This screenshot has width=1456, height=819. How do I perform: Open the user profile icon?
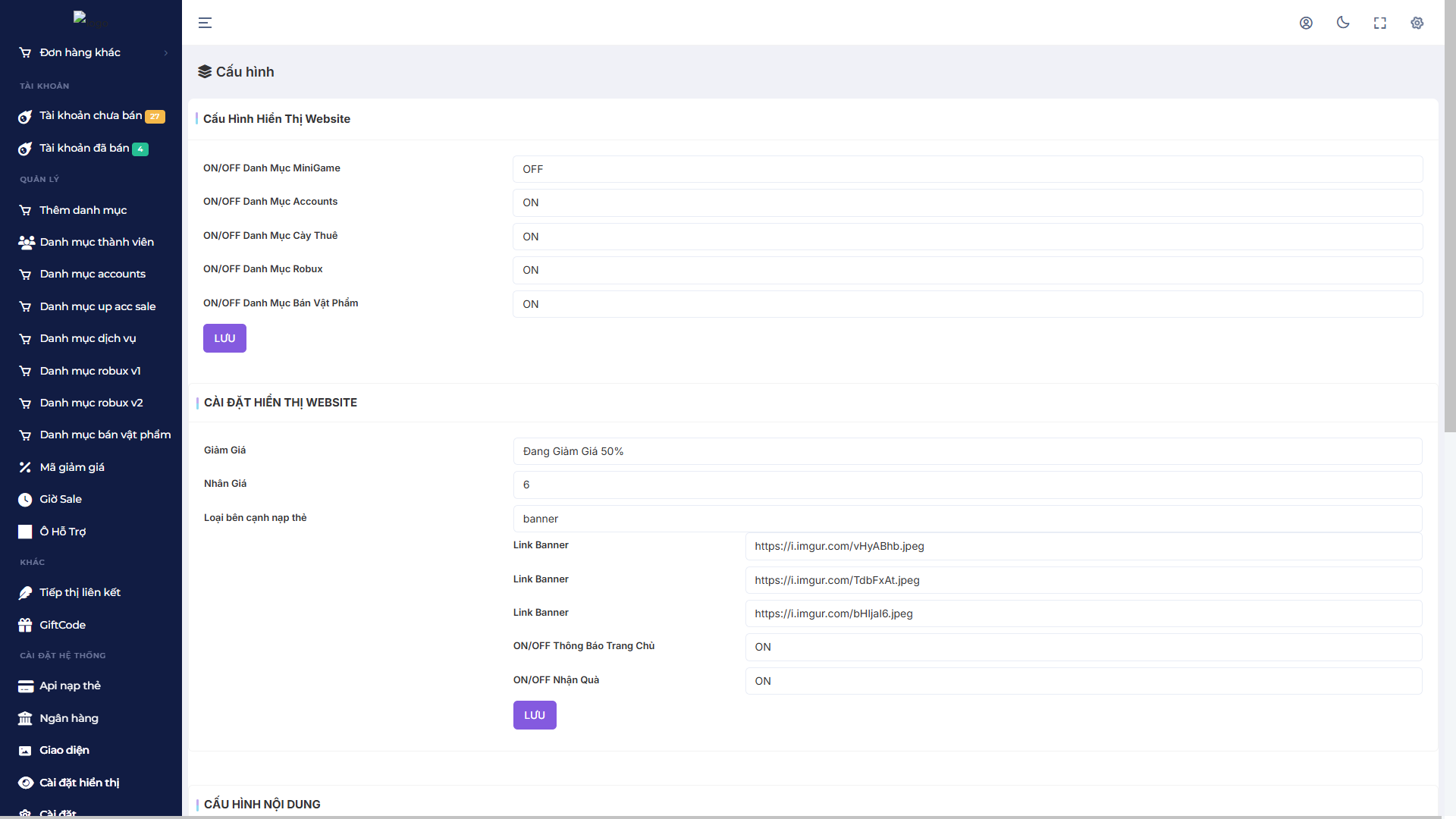(x=1306, y=23)
